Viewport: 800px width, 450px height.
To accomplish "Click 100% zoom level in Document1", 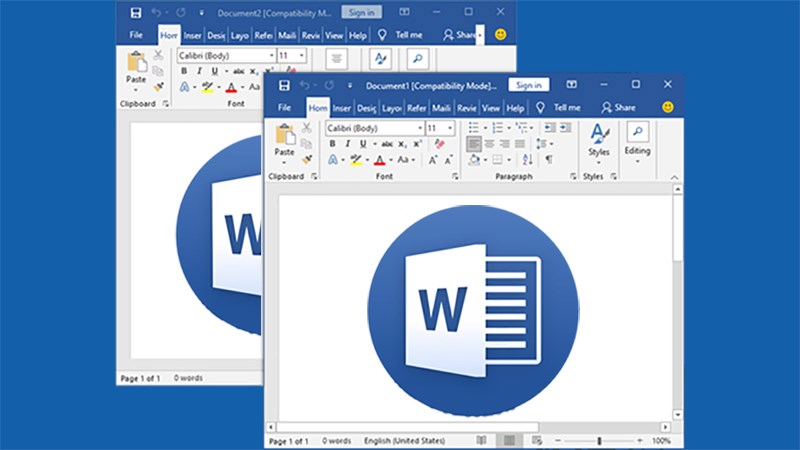I will coord(661,440).
